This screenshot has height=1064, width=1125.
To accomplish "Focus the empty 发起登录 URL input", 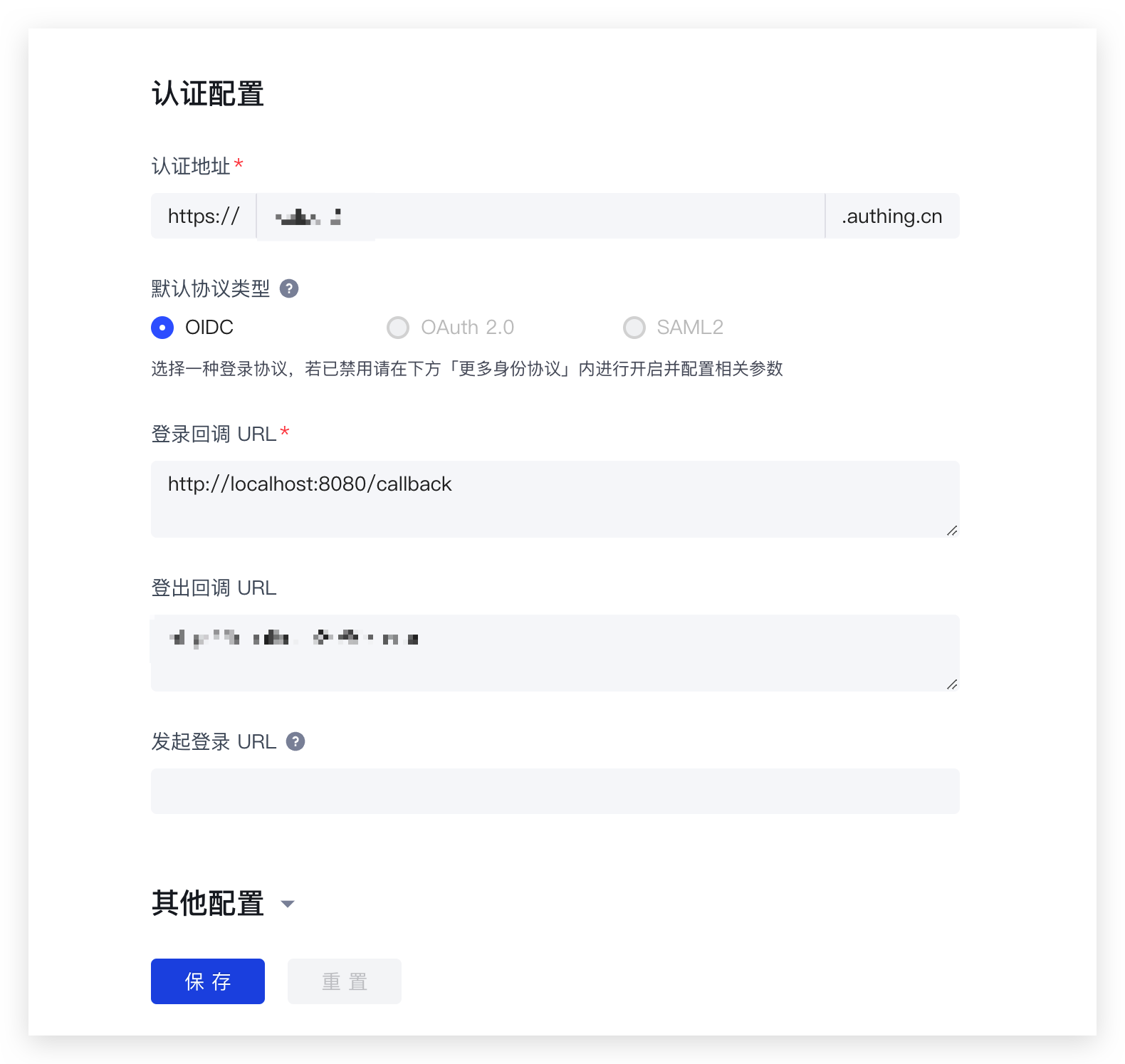I will [x=555, y=791].
